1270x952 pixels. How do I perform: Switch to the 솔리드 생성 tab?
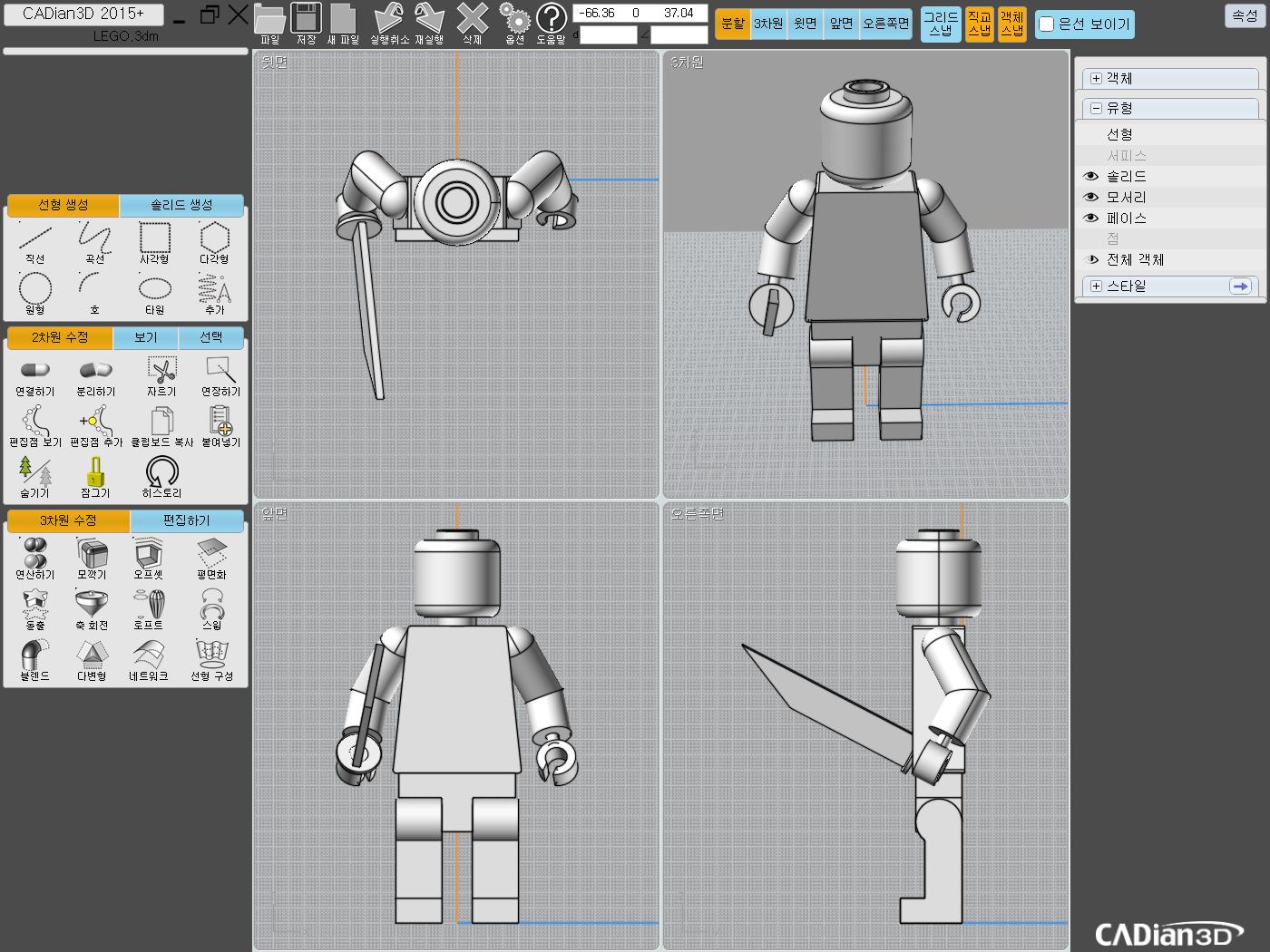tap(181, 205)
